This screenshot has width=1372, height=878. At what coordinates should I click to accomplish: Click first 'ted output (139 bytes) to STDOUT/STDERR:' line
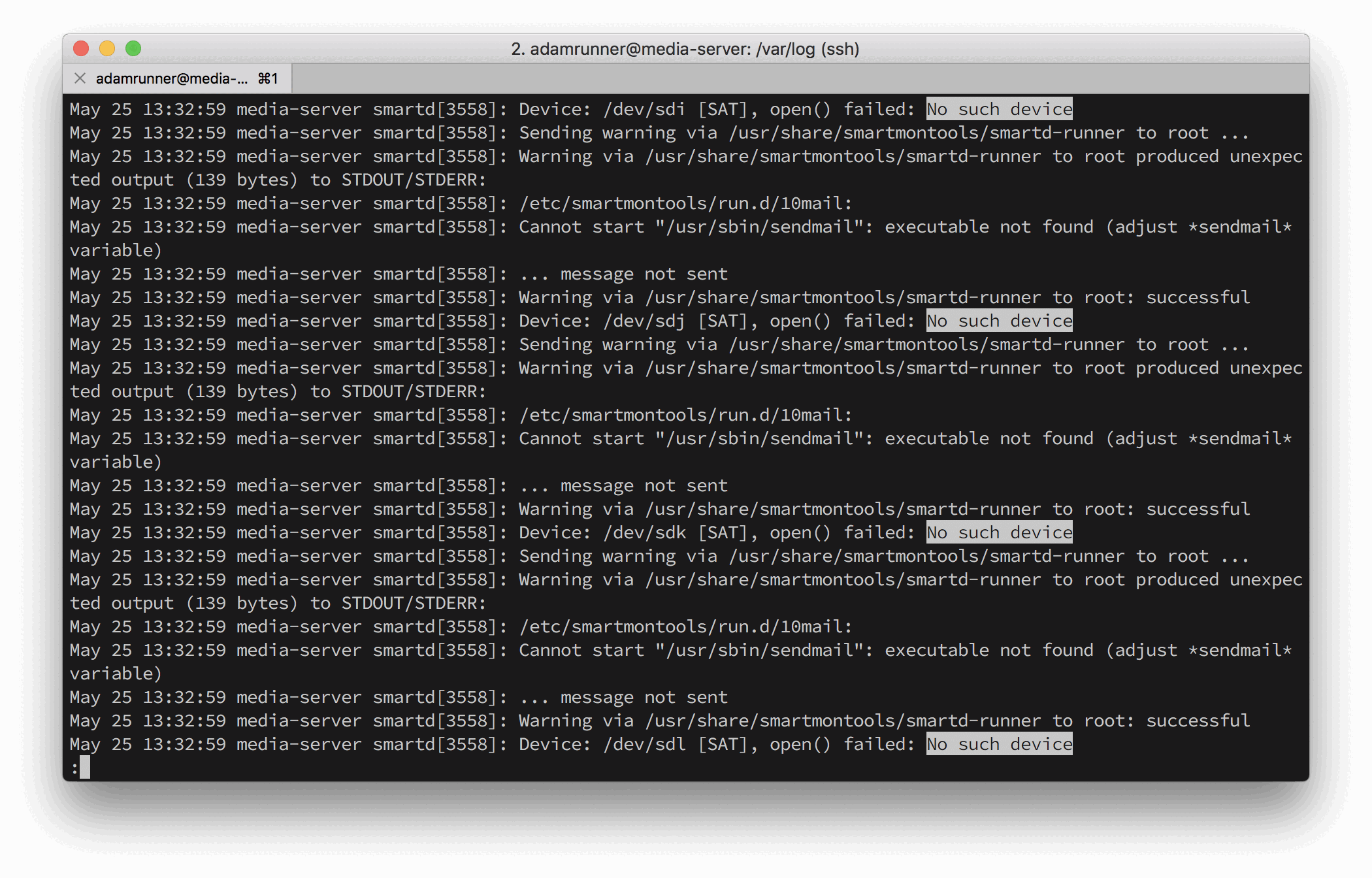click(278, 180)
